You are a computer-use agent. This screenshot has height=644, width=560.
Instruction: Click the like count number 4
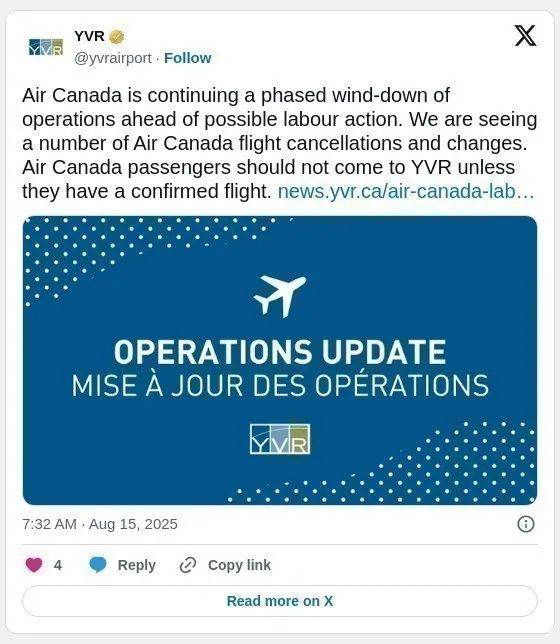58,565
